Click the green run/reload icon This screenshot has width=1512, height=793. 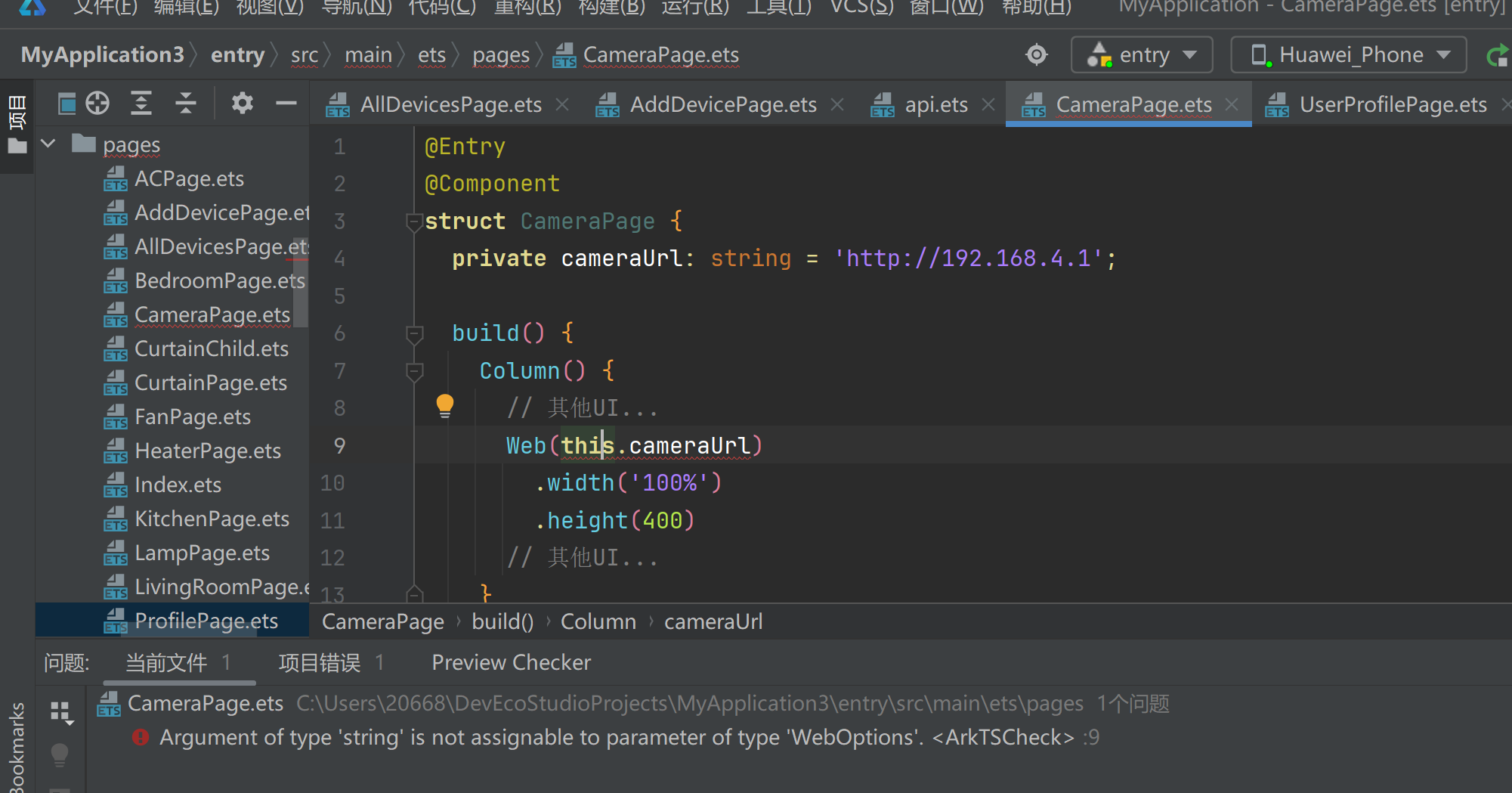pos(1498,55)
